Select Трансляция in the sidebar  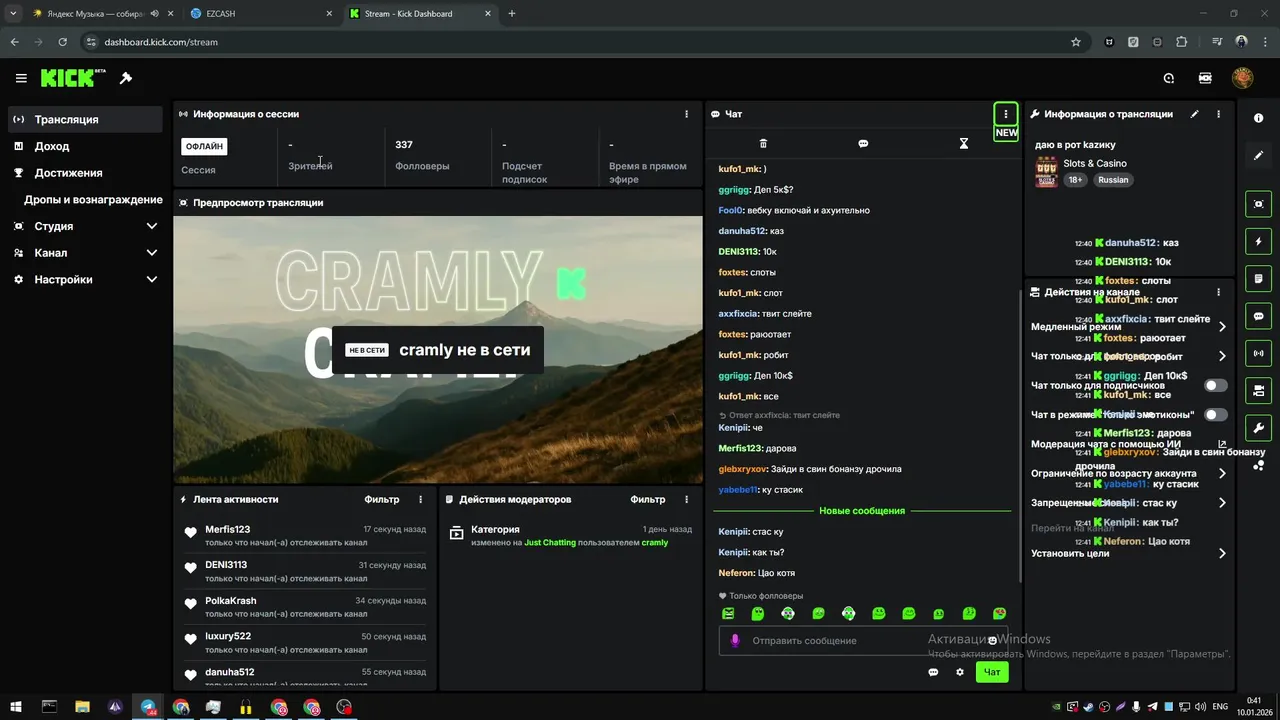click(x=85, y=119)
